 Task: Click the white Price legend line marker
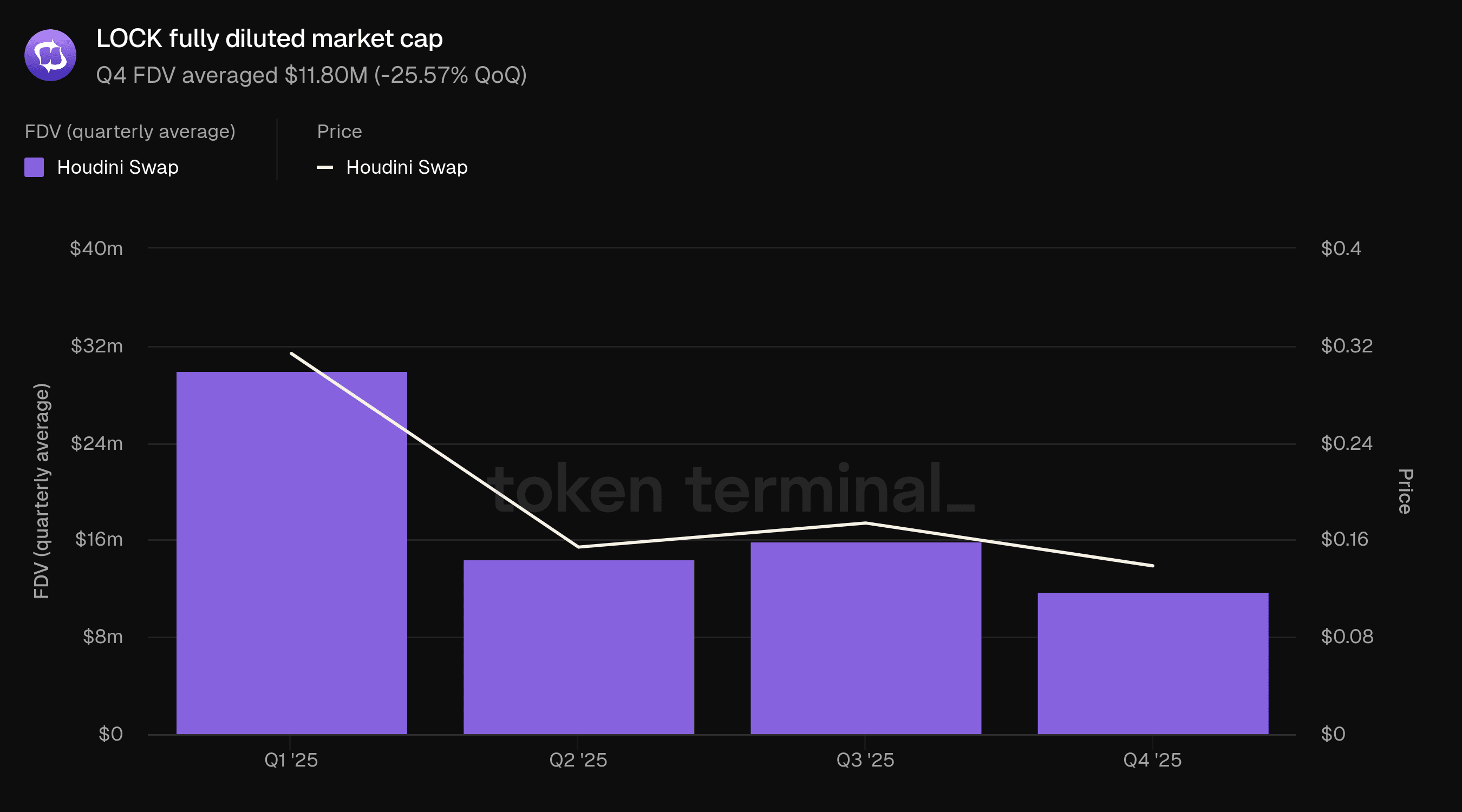pyautogui.click(x=325, y=167)
